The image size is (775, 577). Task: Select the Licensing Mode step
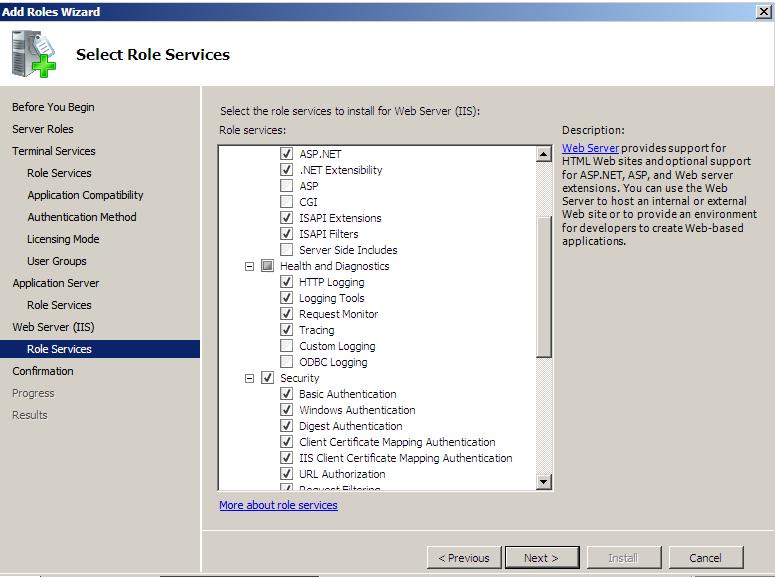[x=63, y=239]
